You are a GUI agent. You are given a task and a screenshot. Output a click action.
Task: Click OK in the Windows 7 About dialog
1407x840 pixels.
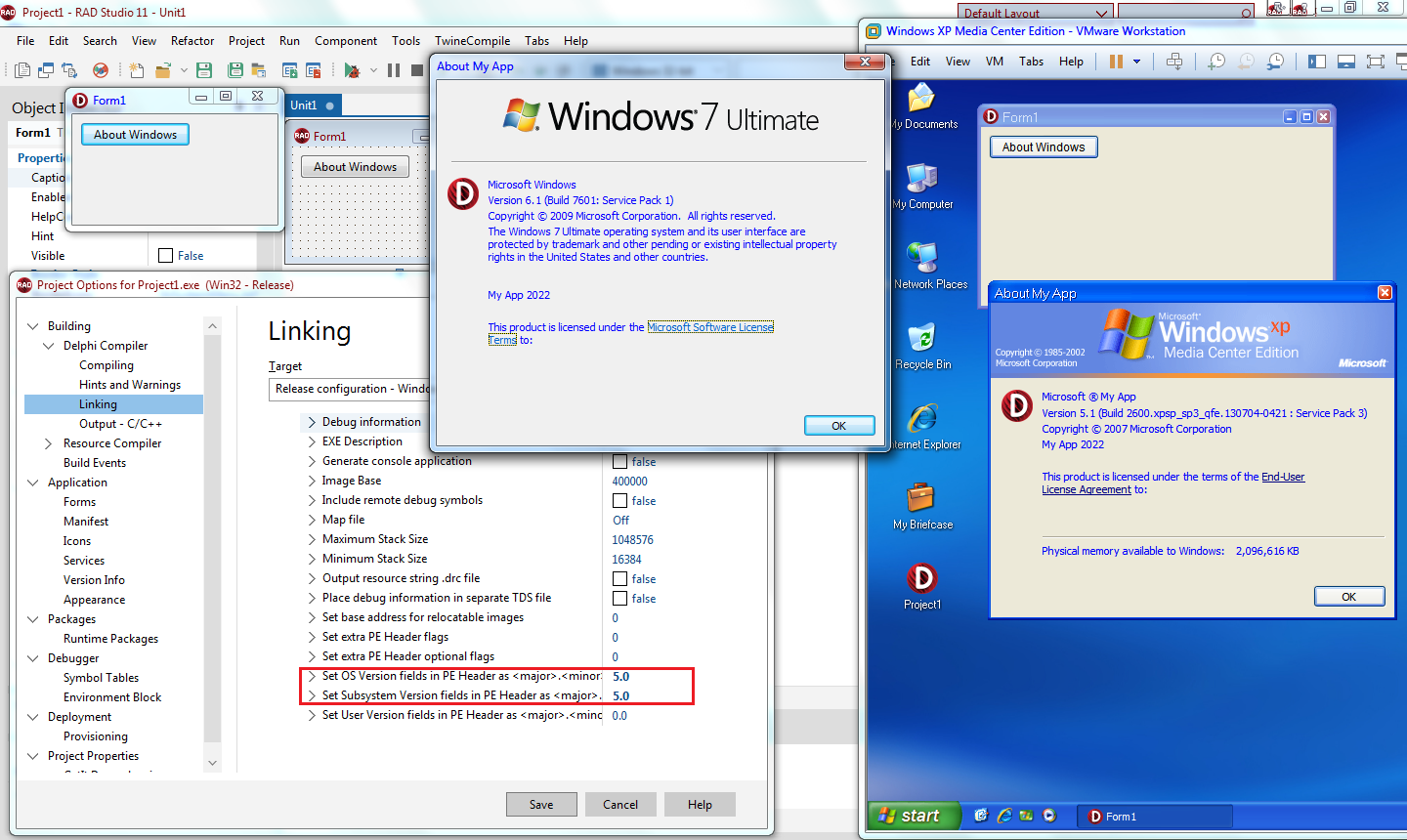pos(838,426)
